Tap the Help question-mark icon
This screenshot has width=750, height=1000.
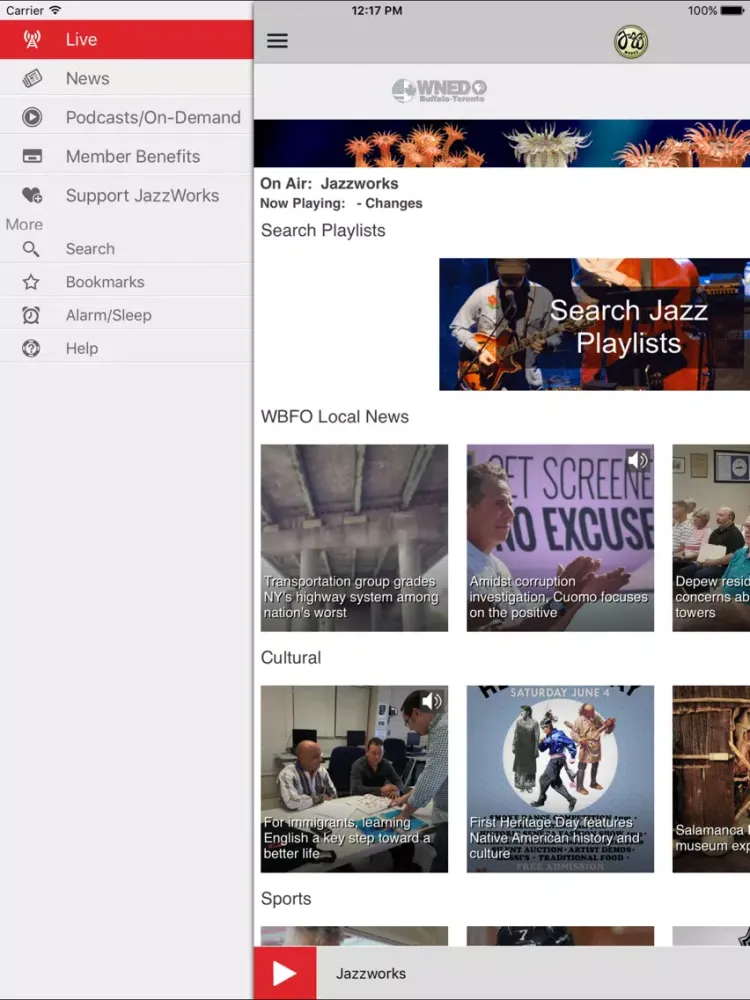tap(31, 348)
